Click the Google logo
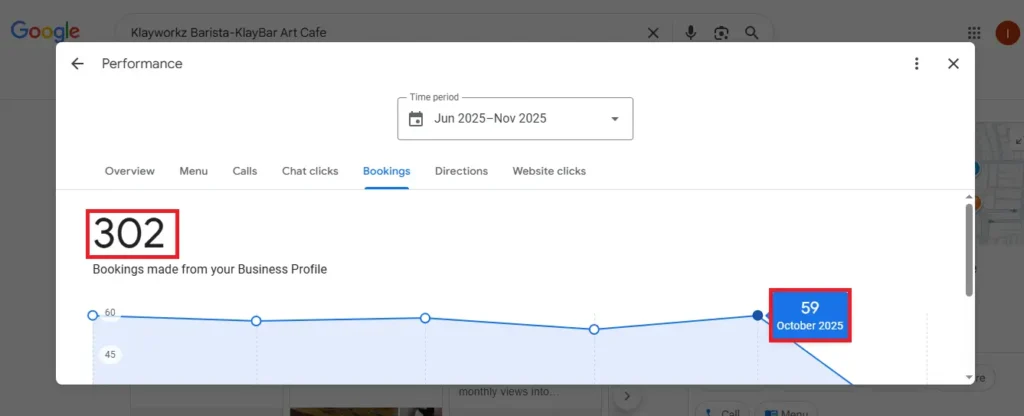 45,31
